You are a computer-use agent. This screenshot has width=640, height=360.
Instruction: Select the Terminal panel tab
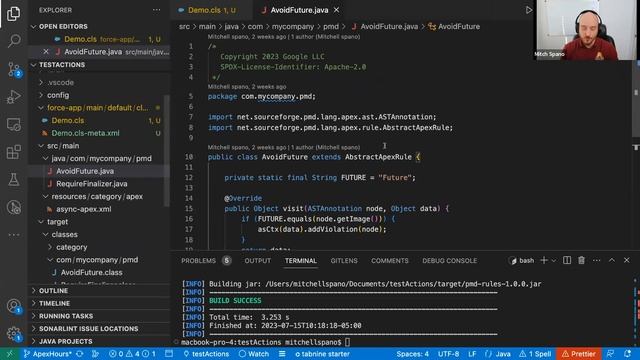point(300,260)
